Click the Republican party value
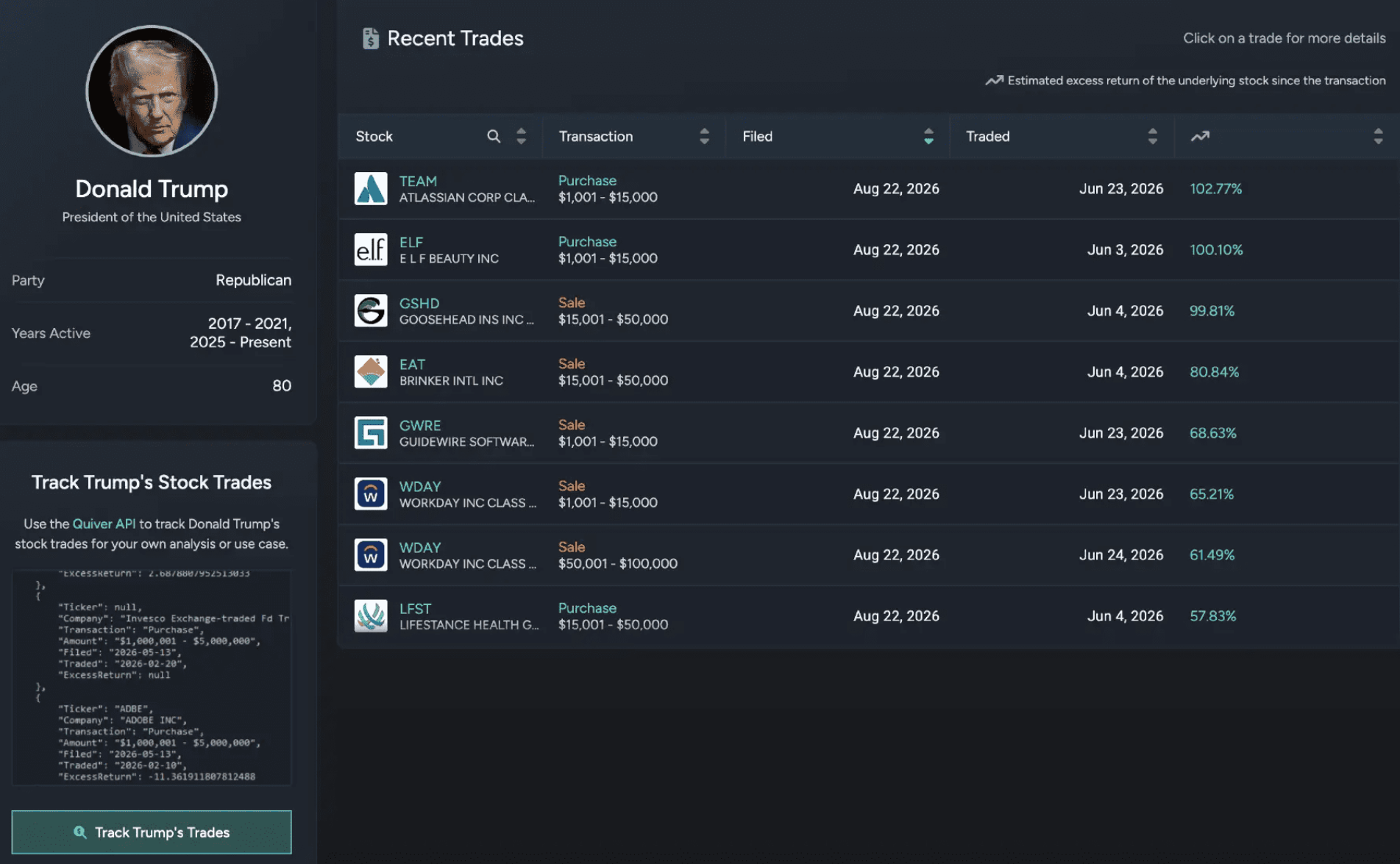 [253, 280]
